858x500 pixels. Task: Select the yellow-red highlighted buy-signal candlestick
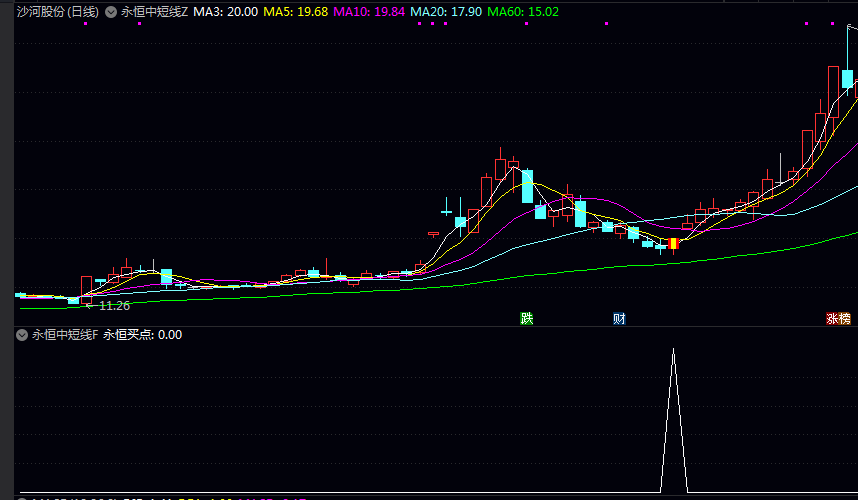click(x=674, y=243)
